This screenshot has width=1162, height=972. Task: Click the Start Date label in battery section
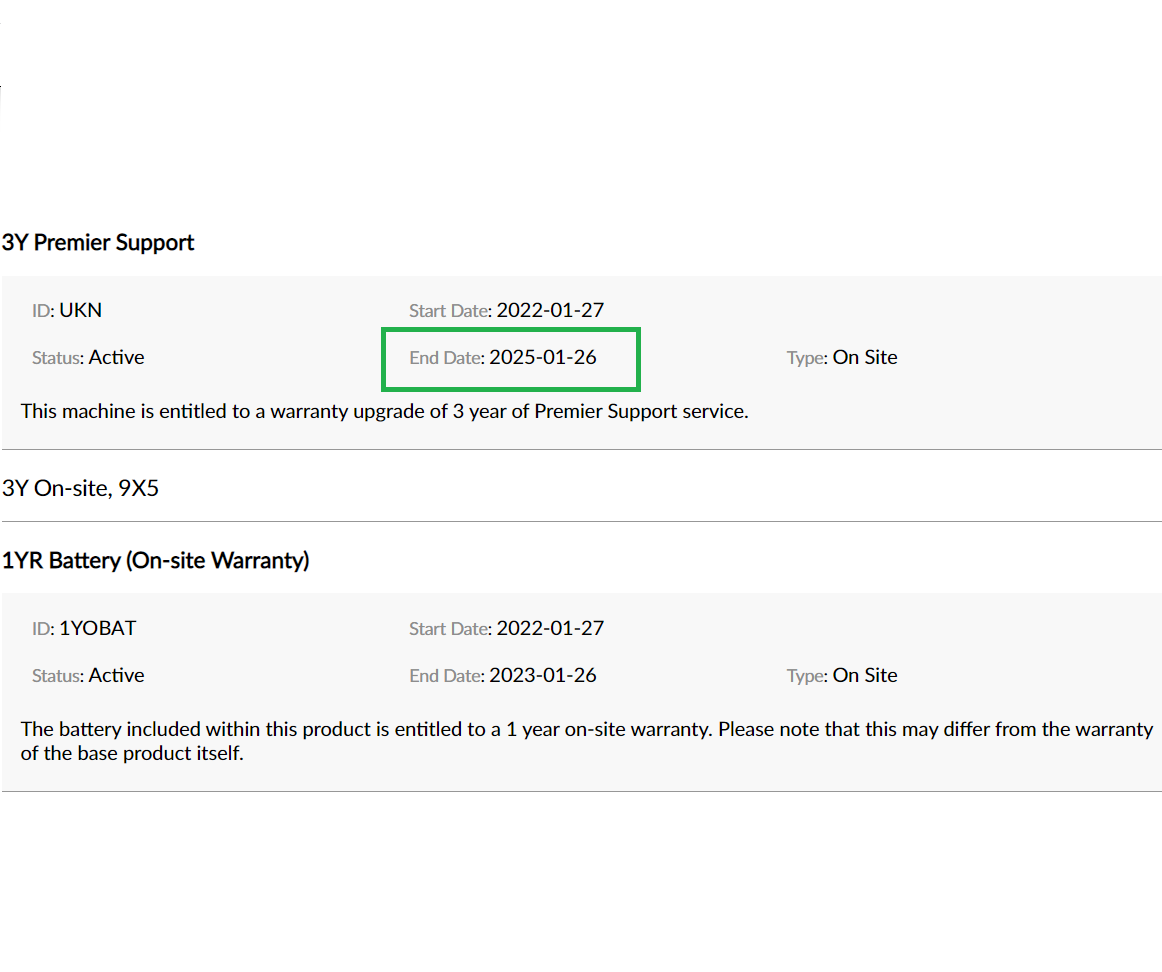449,629
